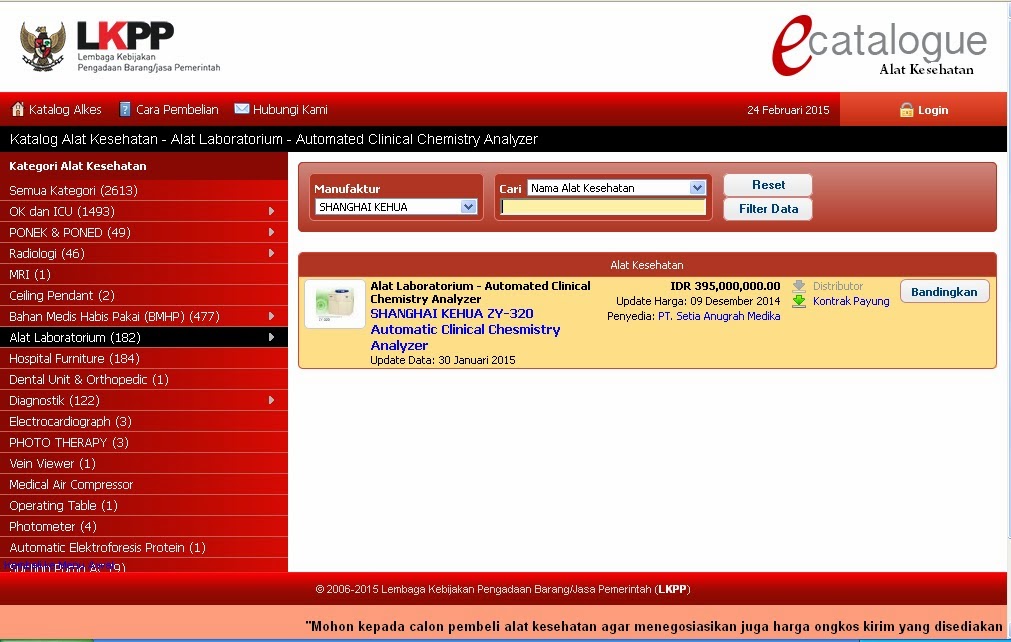Expand the Diagnostik submenu arrow
The height and width of the screenshot is (642, 1011).
(271, 400)
